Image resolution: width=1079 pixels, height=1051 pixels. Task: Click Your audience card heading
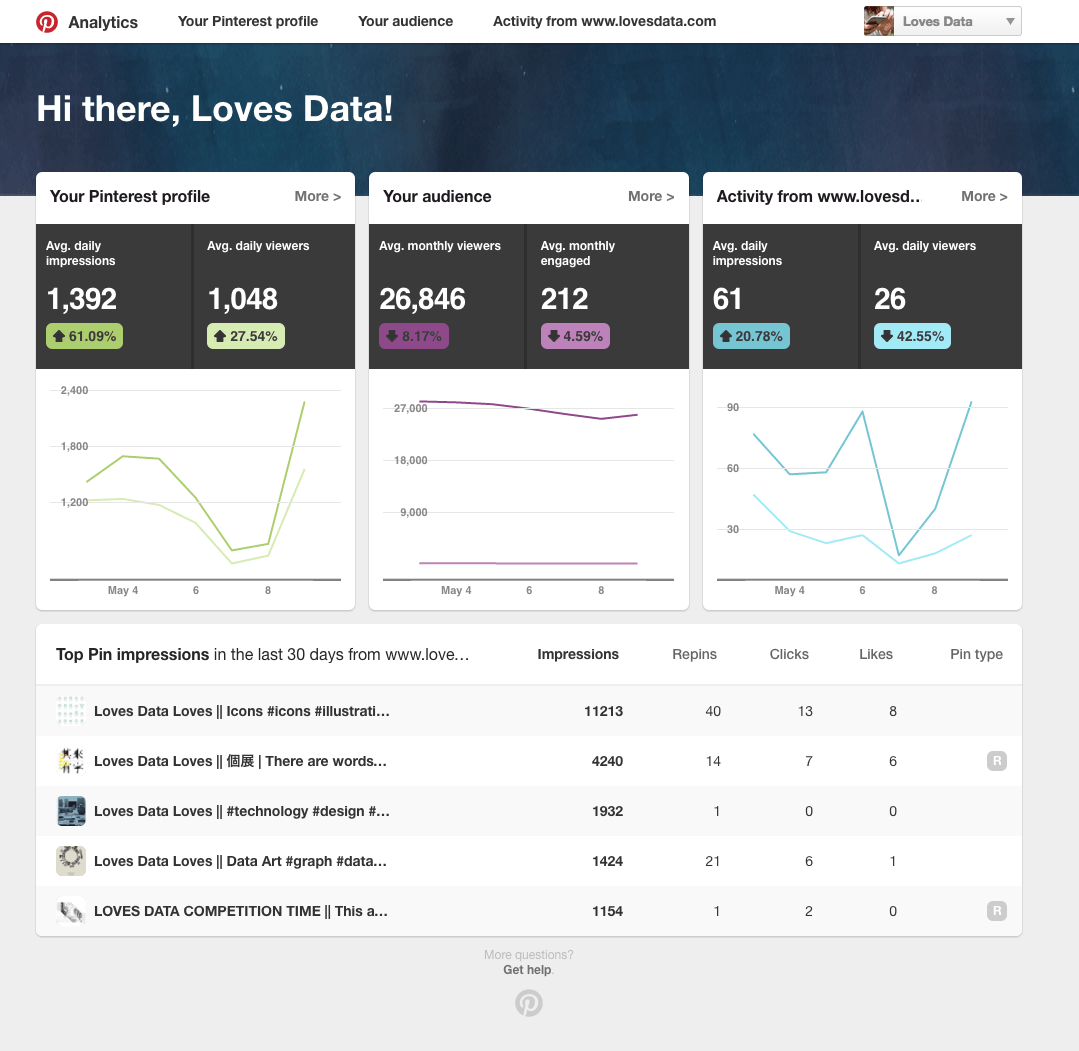[x=437, y=196]
